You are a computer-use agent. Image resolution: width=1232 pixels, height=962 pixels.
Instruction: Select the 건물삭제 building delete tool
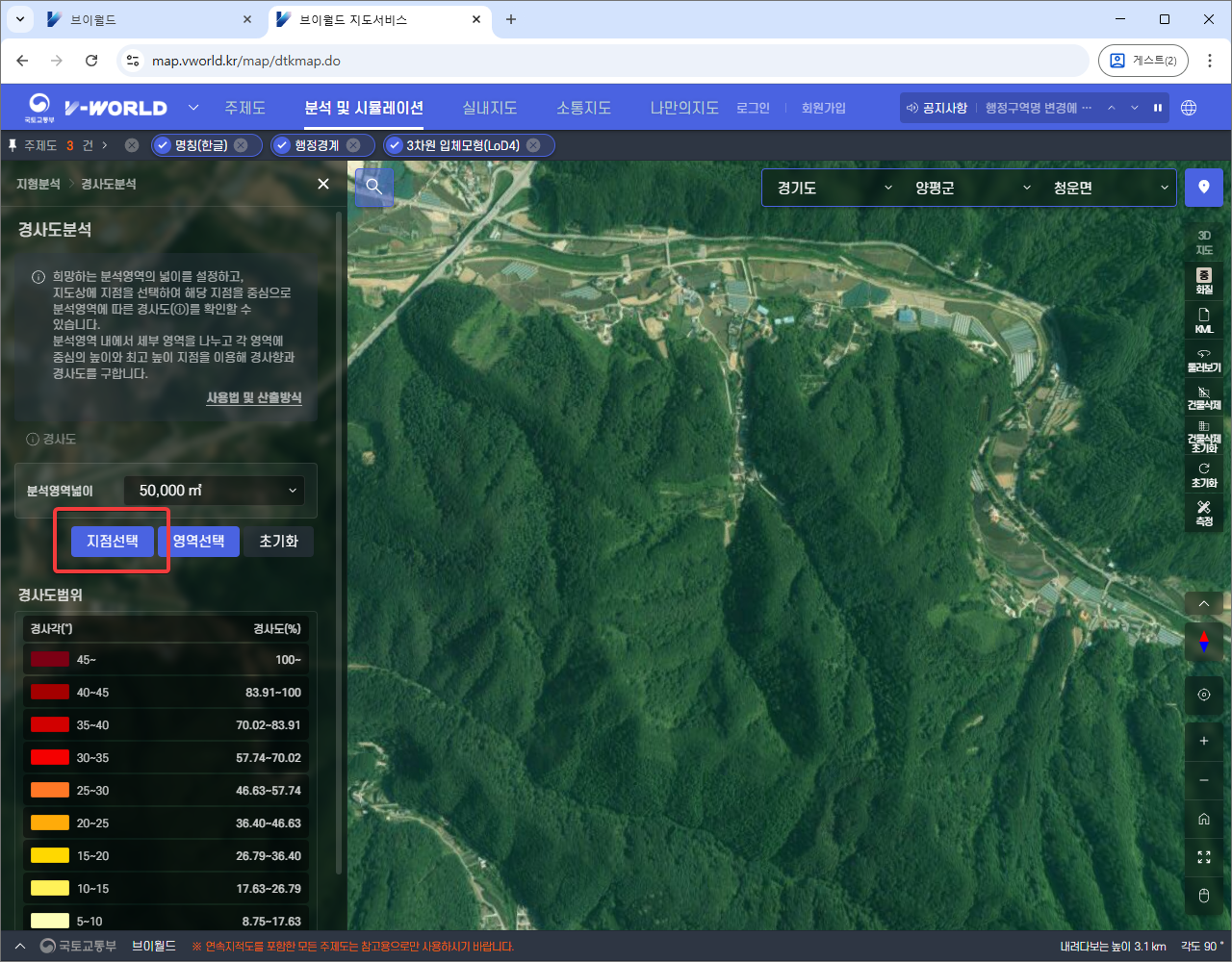(x=1204, y=398)
